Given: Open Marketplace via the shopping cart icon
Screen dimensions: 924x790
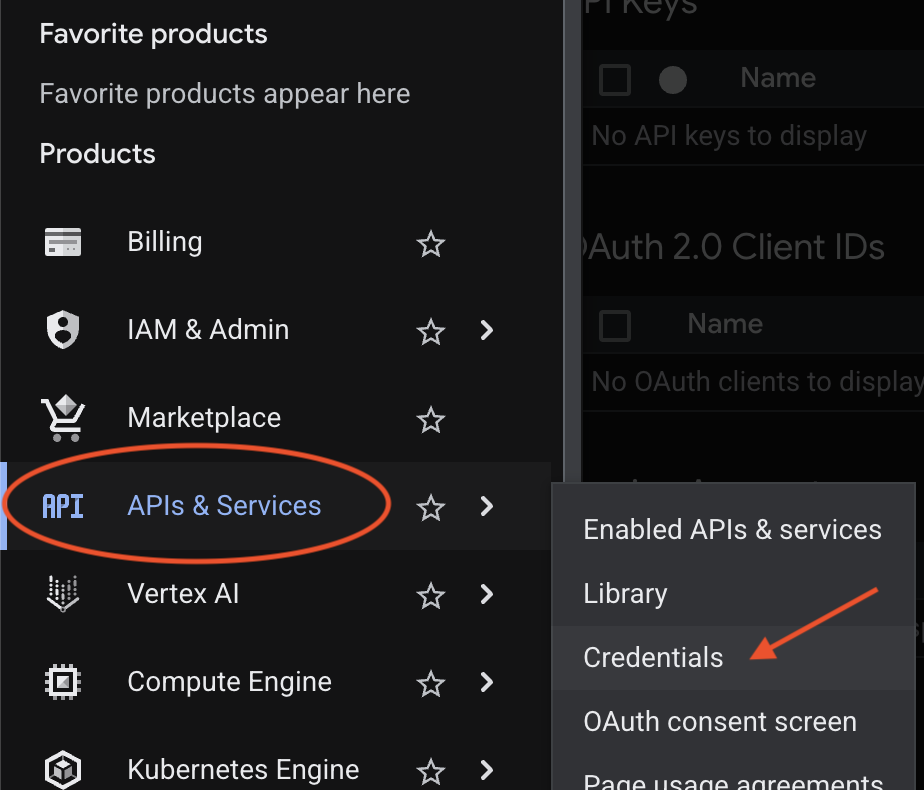Looking at the screenshot, I should [62, 418].
